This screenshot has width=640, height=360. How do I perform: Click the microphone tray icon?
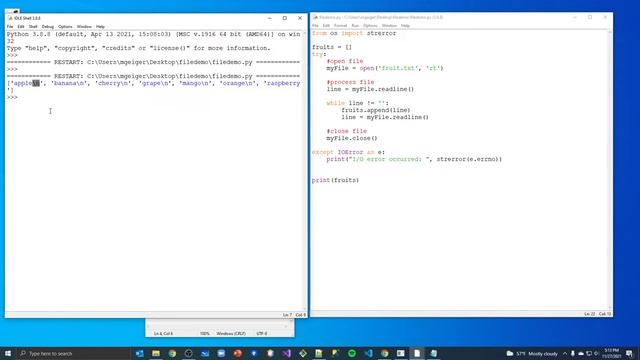pos(573,353)
